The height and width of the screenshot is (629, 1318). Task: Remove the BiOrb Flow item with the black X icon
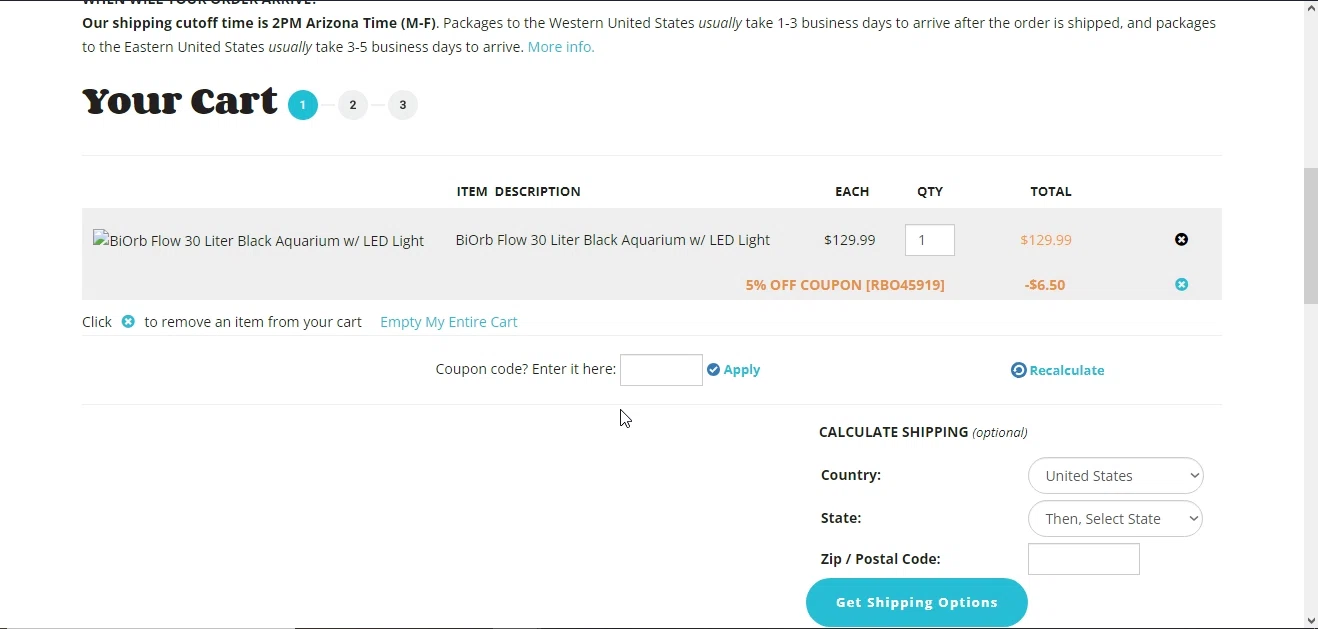[x=1181, y=240]
